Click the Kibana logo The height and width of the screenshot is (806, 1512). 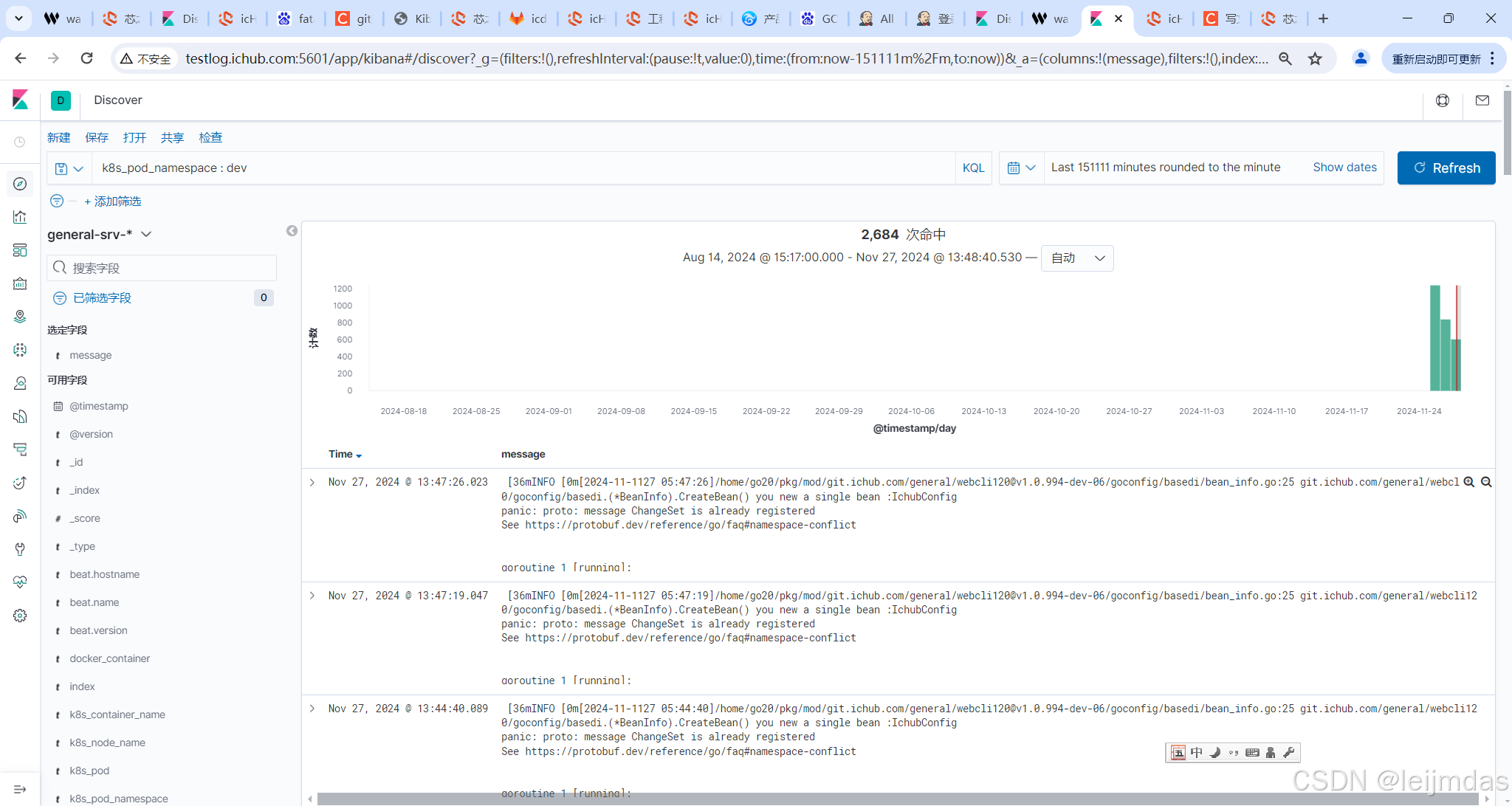pyautogui.click(x=20, y=100)
